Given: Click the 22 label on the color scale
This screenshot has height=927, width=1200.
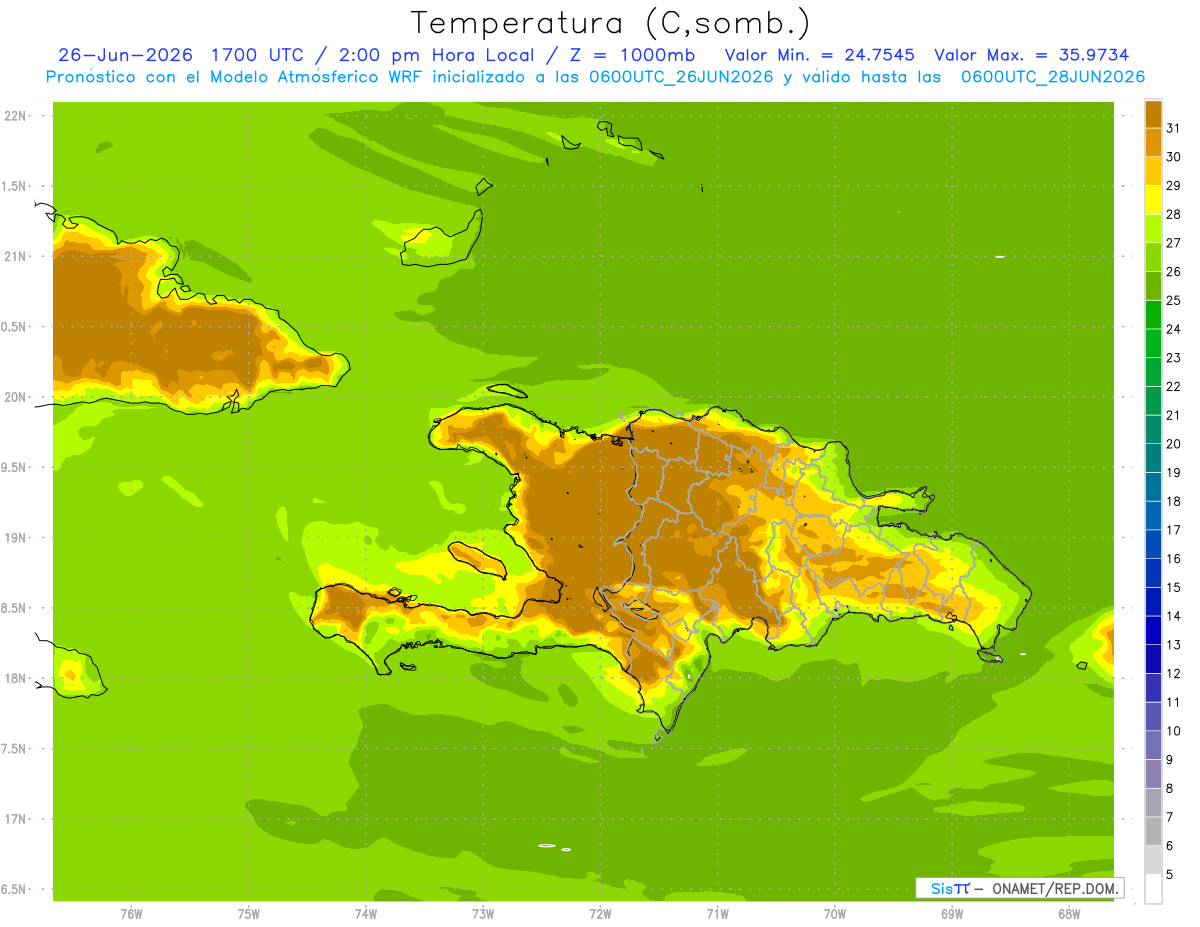Looking at the screenshot, I should tap(1174, 386).
